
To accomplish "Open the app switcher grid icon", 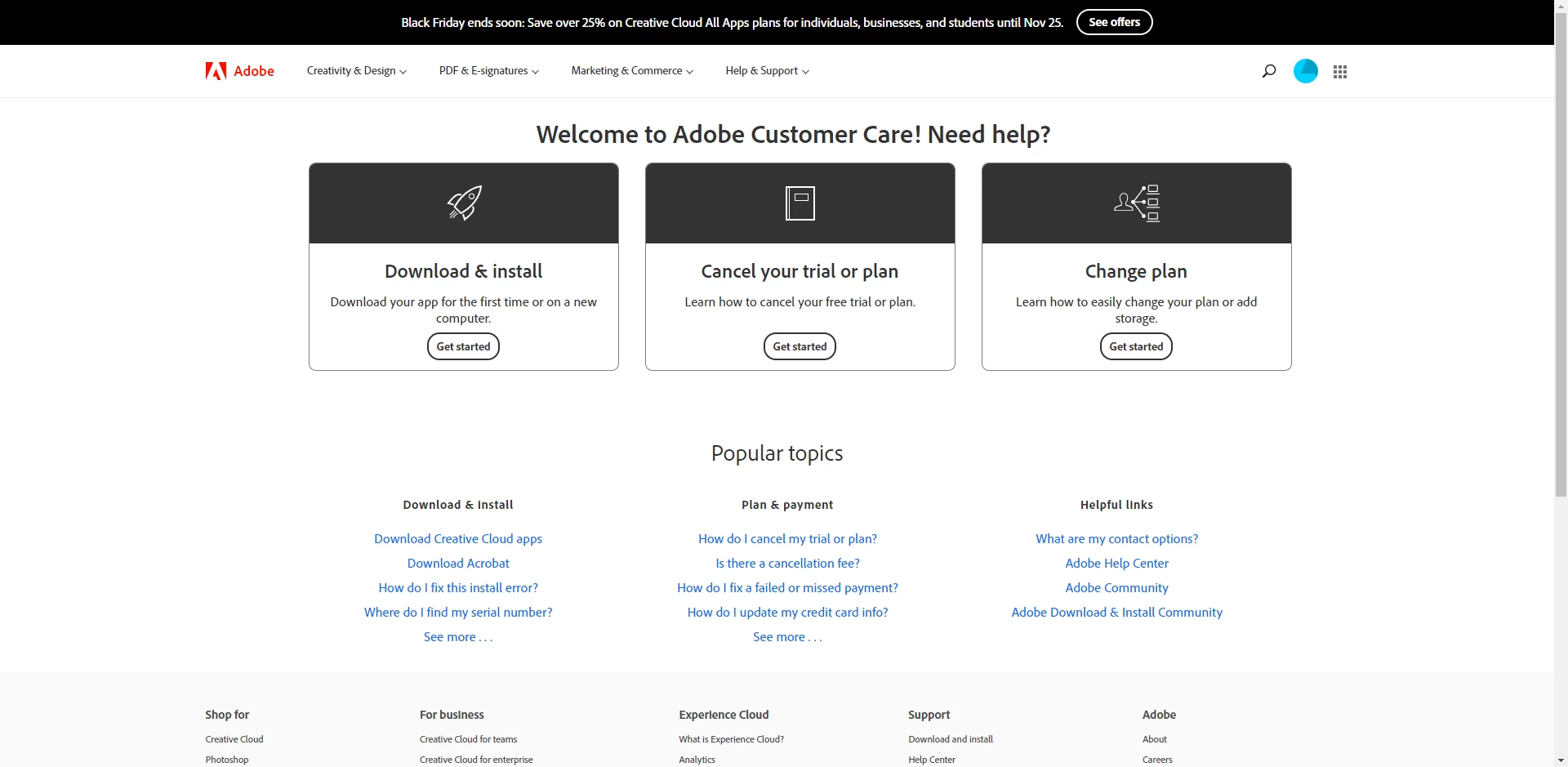I will coord(1340,72).
